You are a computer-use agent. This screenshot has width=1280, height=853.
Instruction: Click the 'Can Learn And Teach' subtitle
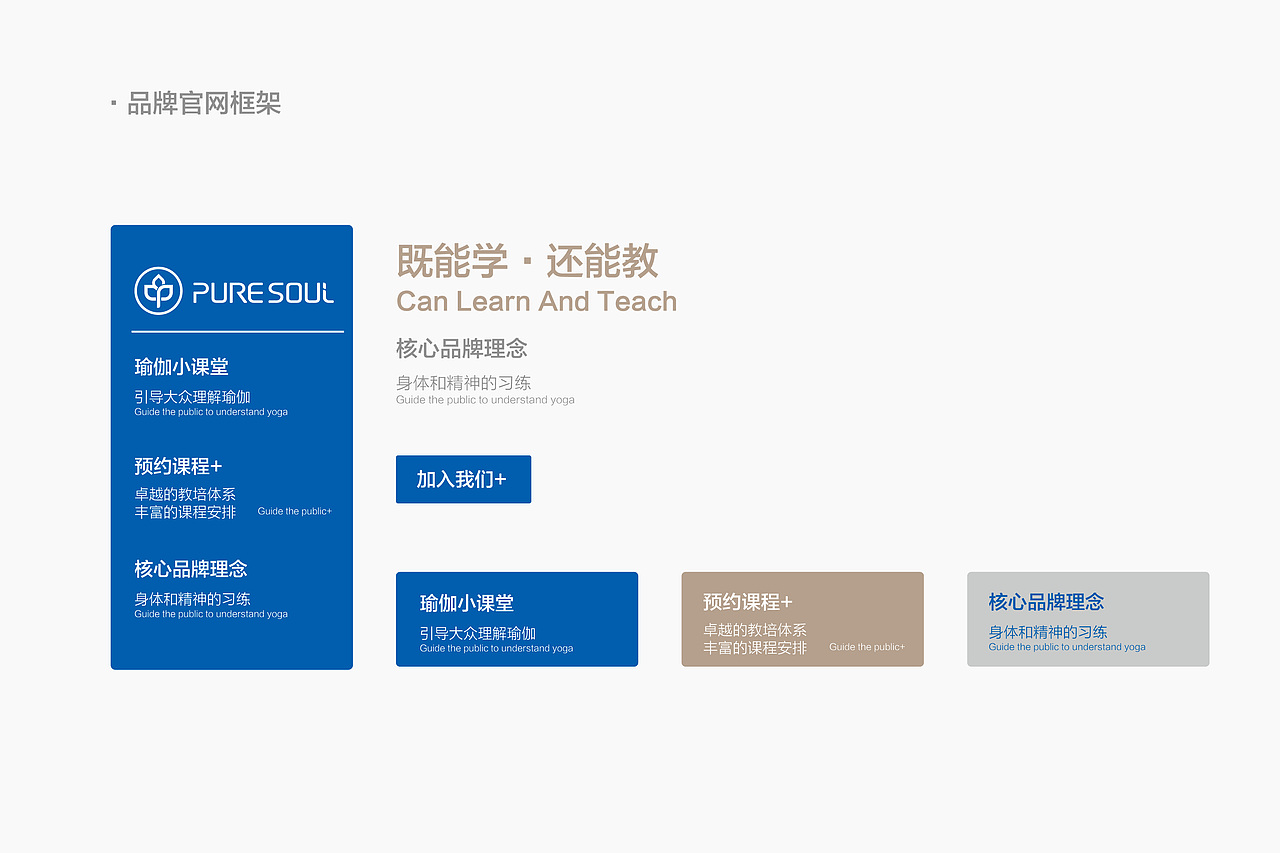tap(536, 301)
